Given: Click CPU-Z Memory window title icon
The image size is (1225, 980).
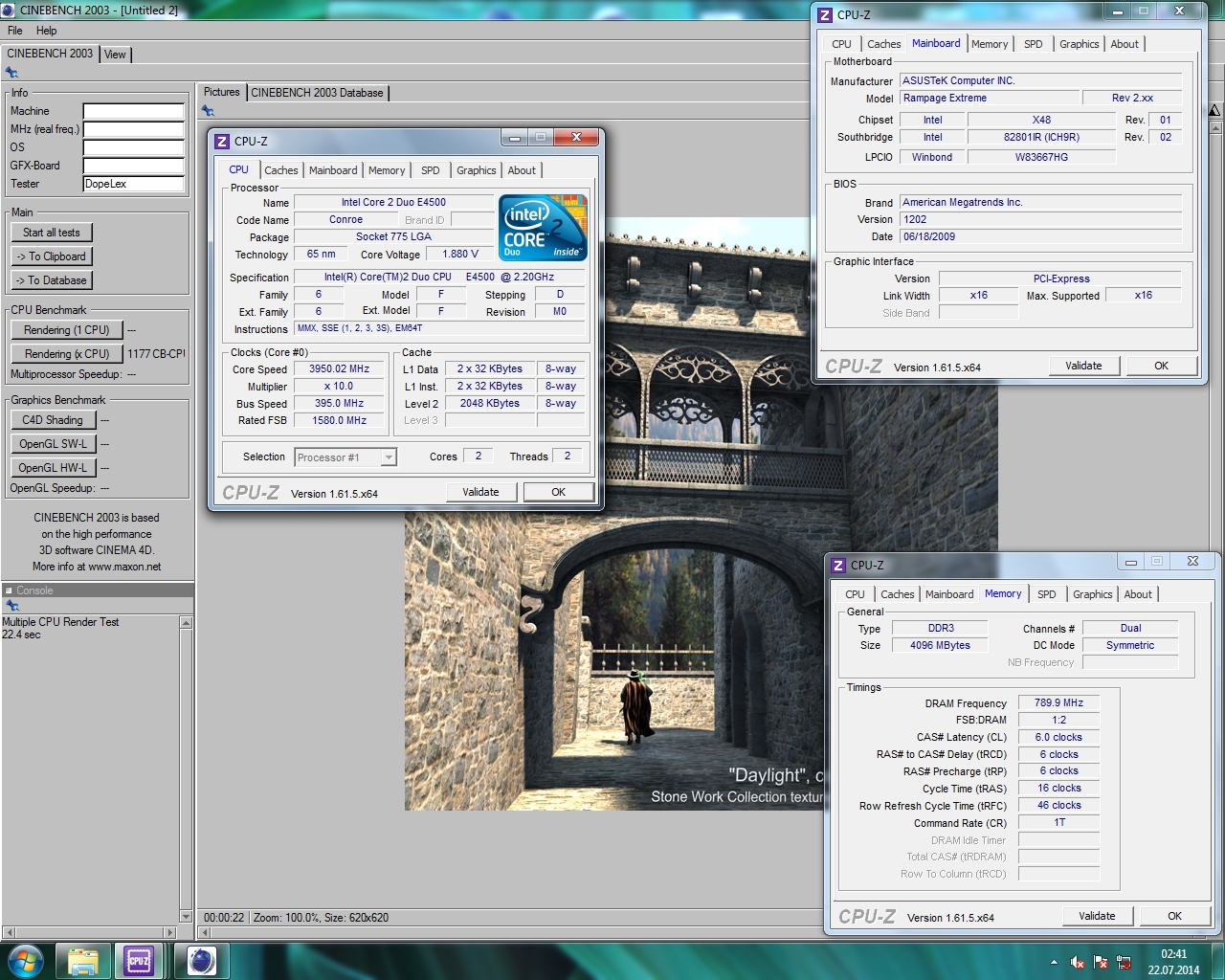Looking at the screenshot, I should point(838,565).
